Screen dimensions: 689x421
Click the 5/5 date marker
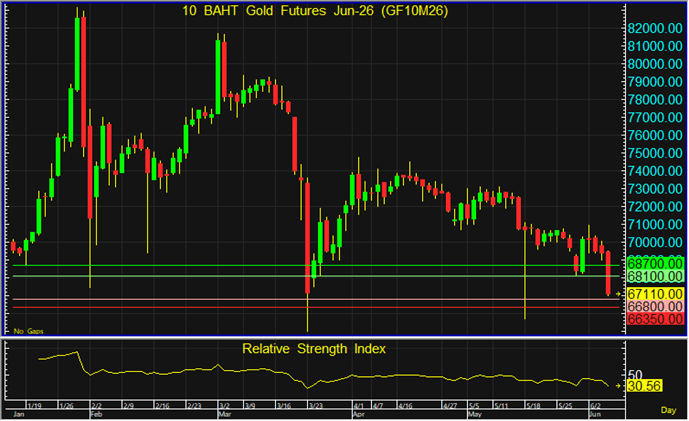[474, 406]
